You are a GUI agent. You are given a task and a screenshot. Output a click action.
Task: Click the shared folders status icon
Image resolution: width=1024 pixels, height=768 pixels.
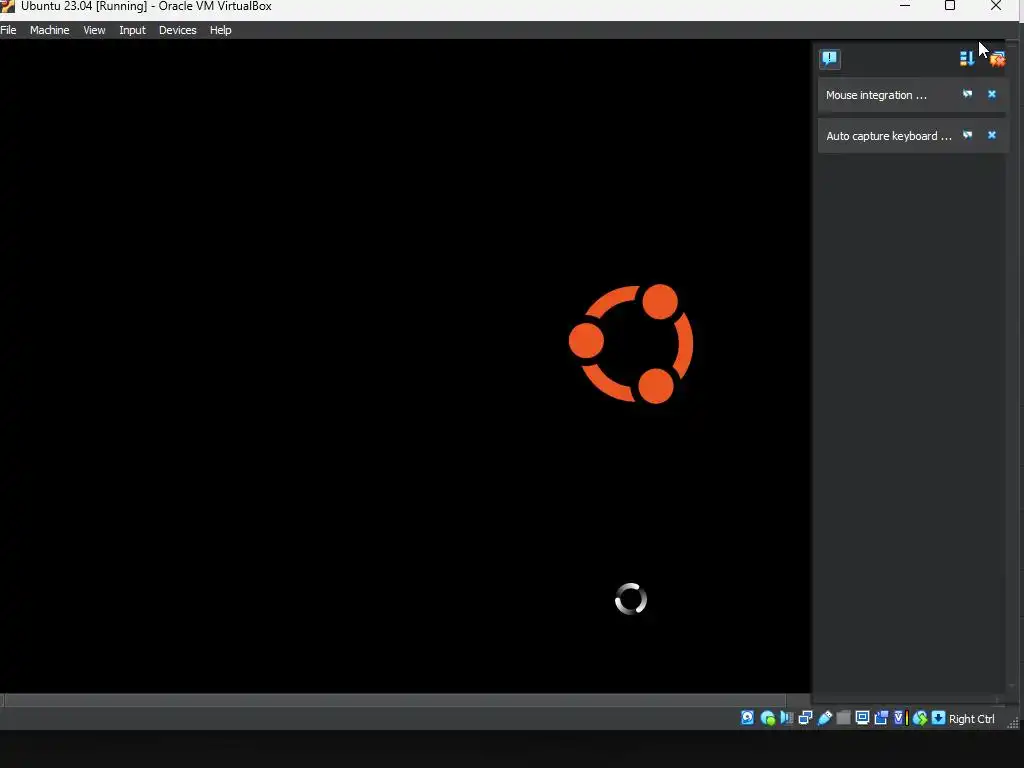click(843, 718)
